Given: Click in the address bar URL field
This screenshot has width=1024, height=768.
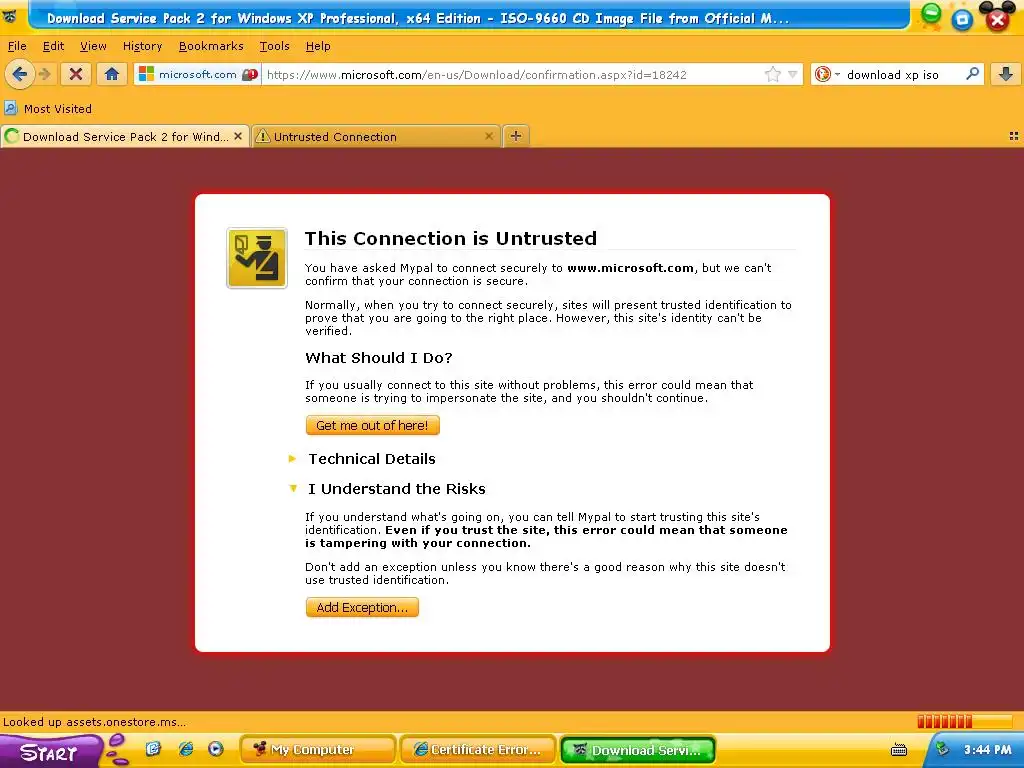Looking at the screenshot, I should [513, 74].
